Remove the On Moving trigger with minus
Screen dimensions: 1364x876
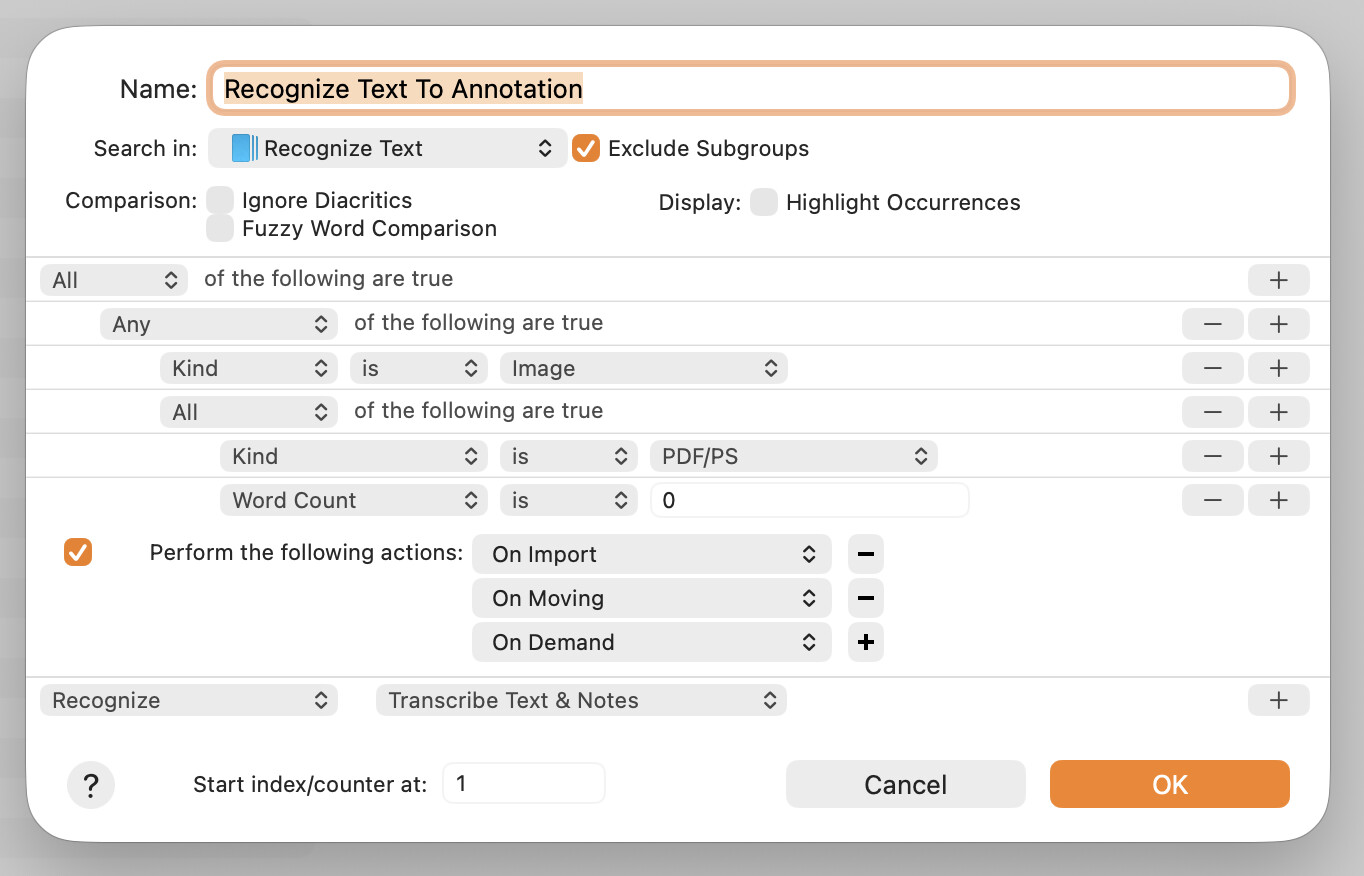click(866, 598)
